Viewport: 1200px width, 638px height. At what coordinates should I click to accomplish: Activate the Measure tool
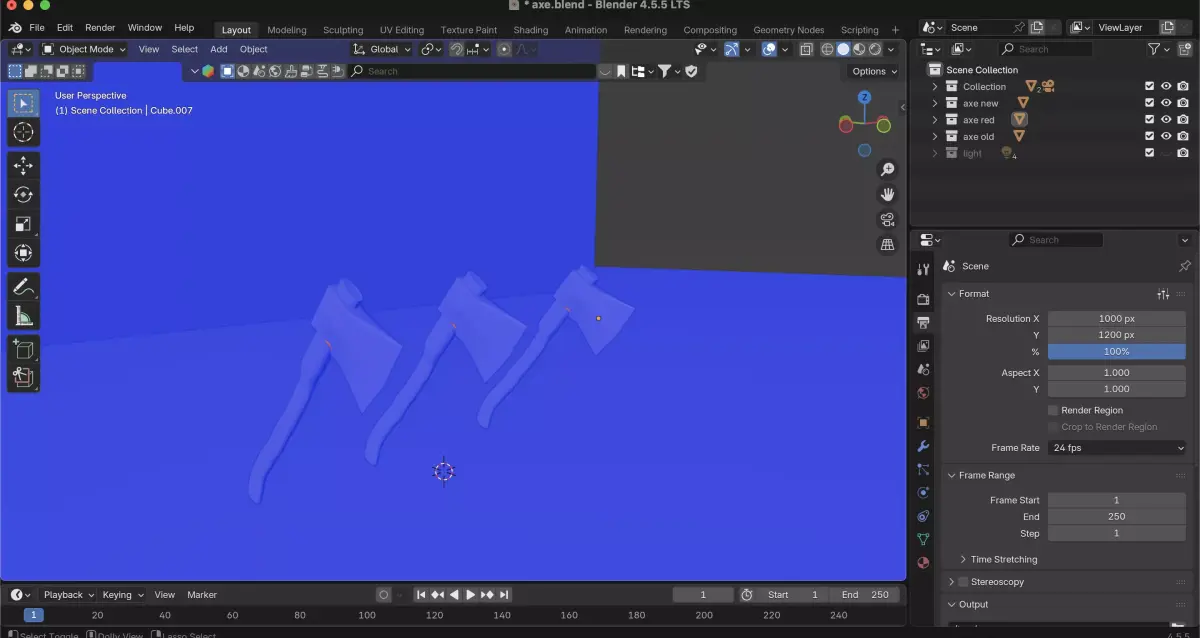[24, 316]
